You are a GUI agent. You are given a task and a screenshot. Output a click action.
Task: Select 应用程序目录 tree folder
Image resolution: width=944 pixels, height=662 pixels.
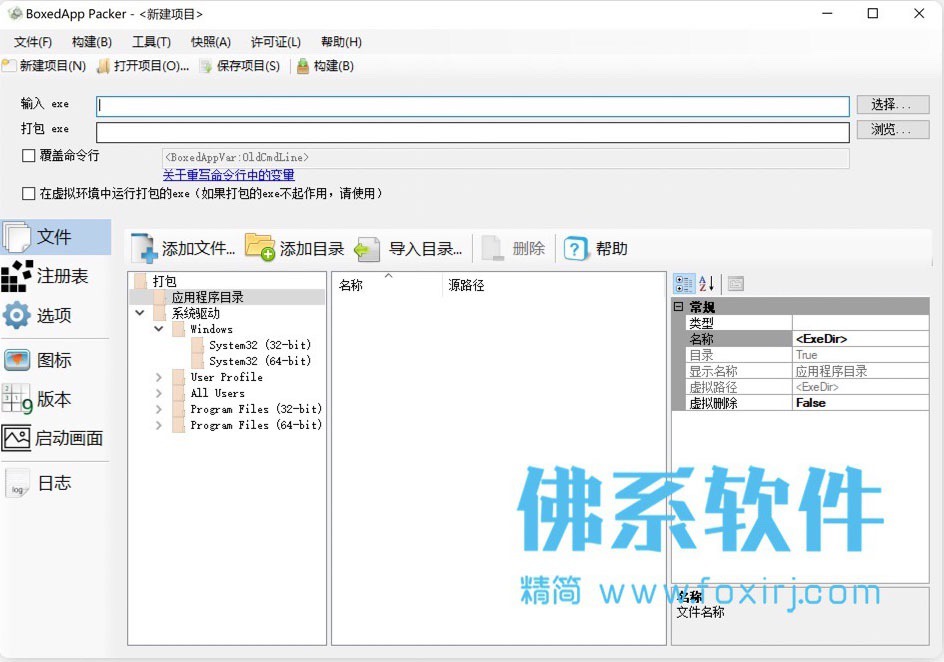207,297
